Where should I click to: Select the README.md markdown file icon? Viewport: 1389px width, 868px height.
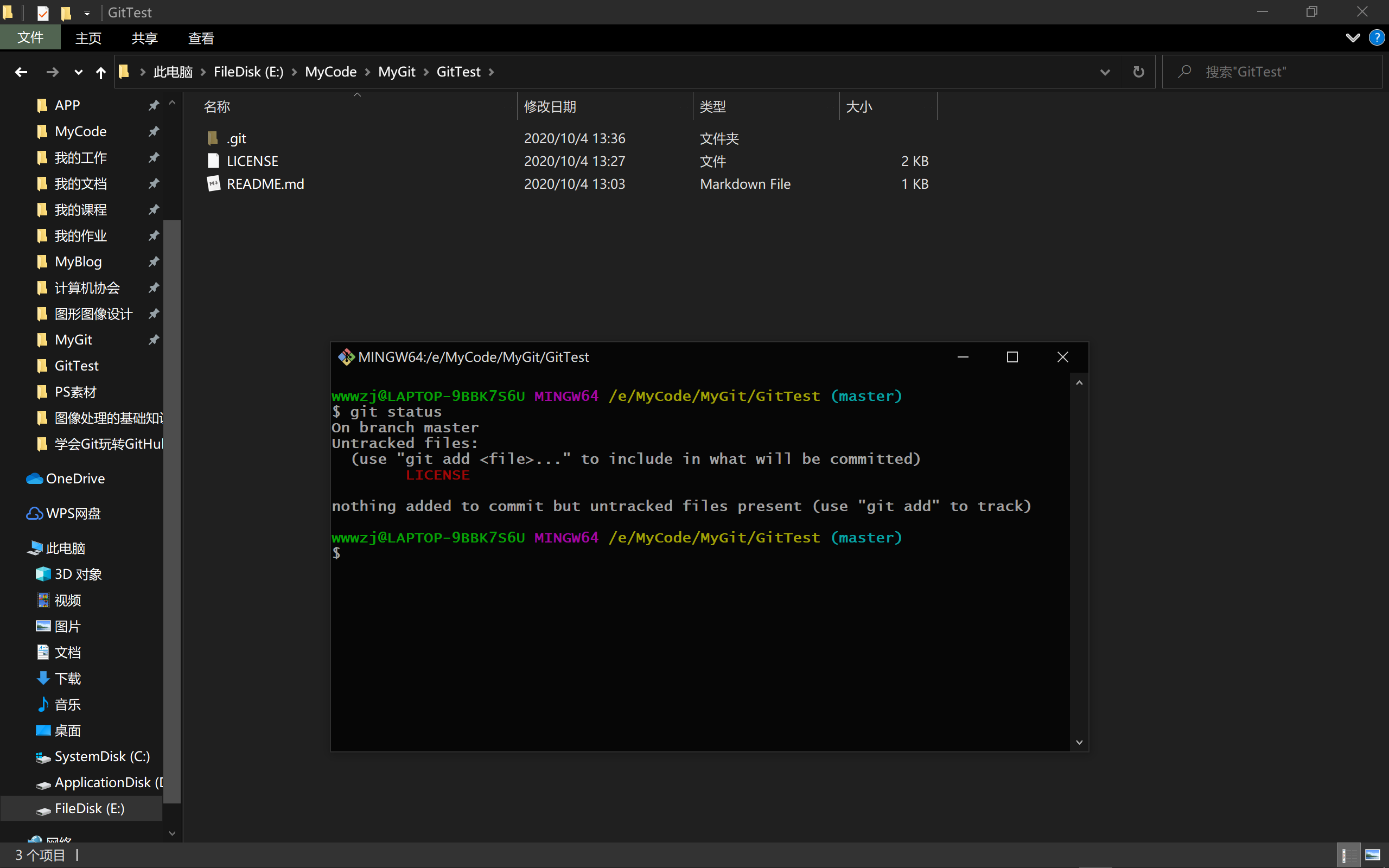coord(214,184)
